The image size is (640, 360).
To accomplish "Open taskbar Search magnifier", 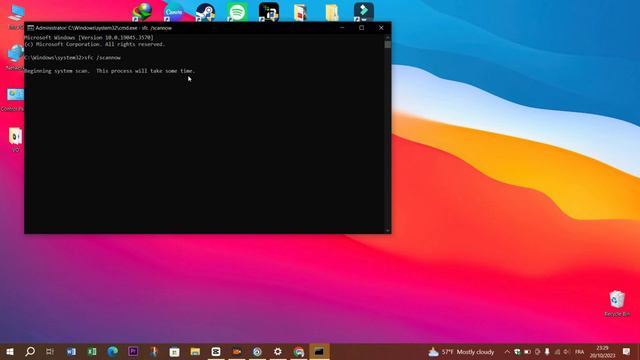I will click(x=30, y=351).
